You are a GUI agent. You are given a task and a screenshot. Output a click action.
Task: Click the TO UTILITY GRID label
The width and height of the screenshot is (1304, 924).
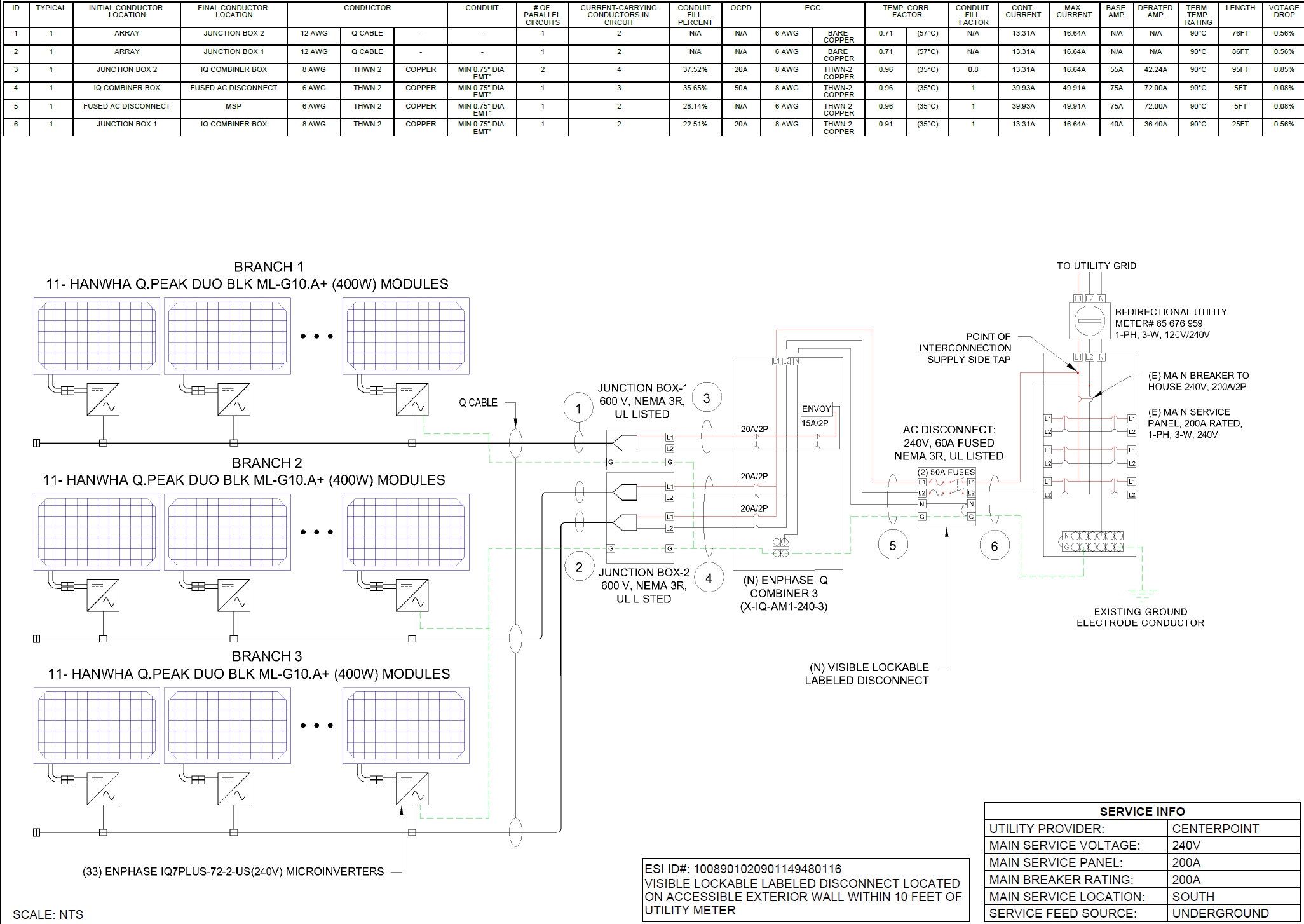click(1096, 266)
